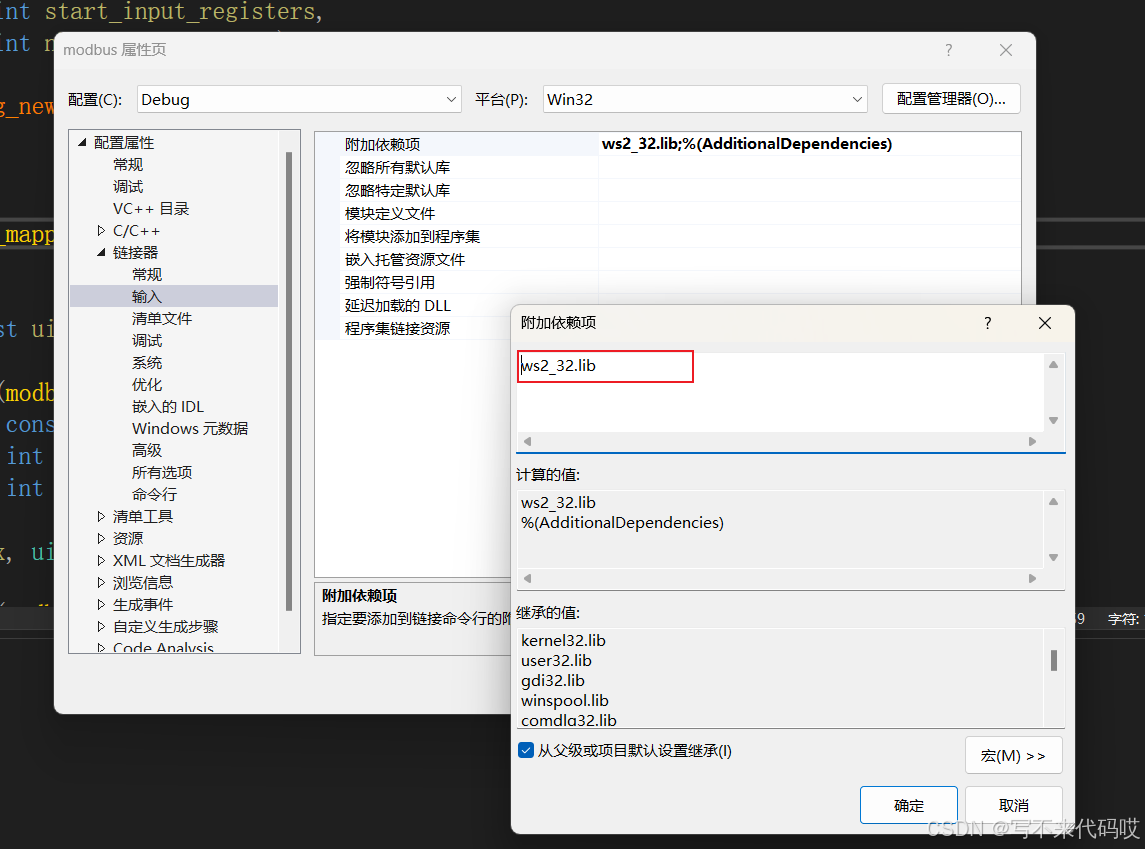Image resolution: width=1145 pixels, height=849 pixels.
Task: Click the scrollbar beside the 继承的值 list
Action: pyautogui.click(x=1051, y=660)
